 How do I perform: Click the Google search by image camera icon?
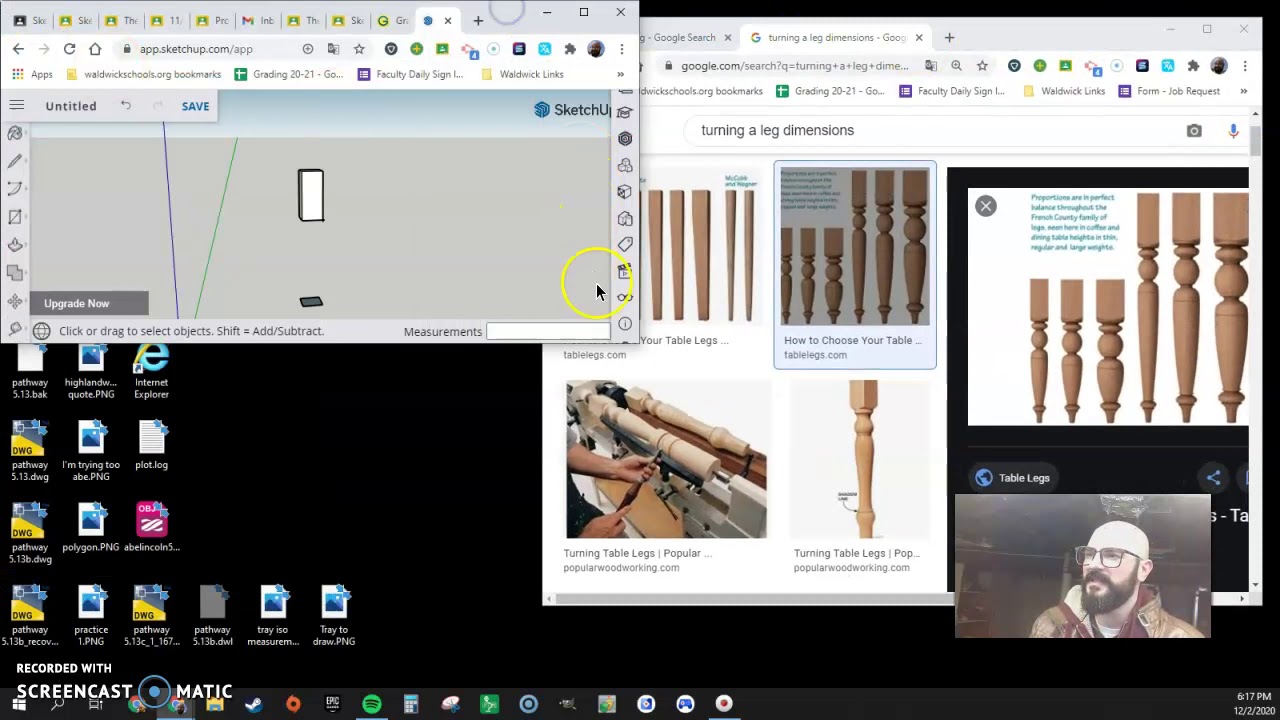click(x=1194, y=131)
